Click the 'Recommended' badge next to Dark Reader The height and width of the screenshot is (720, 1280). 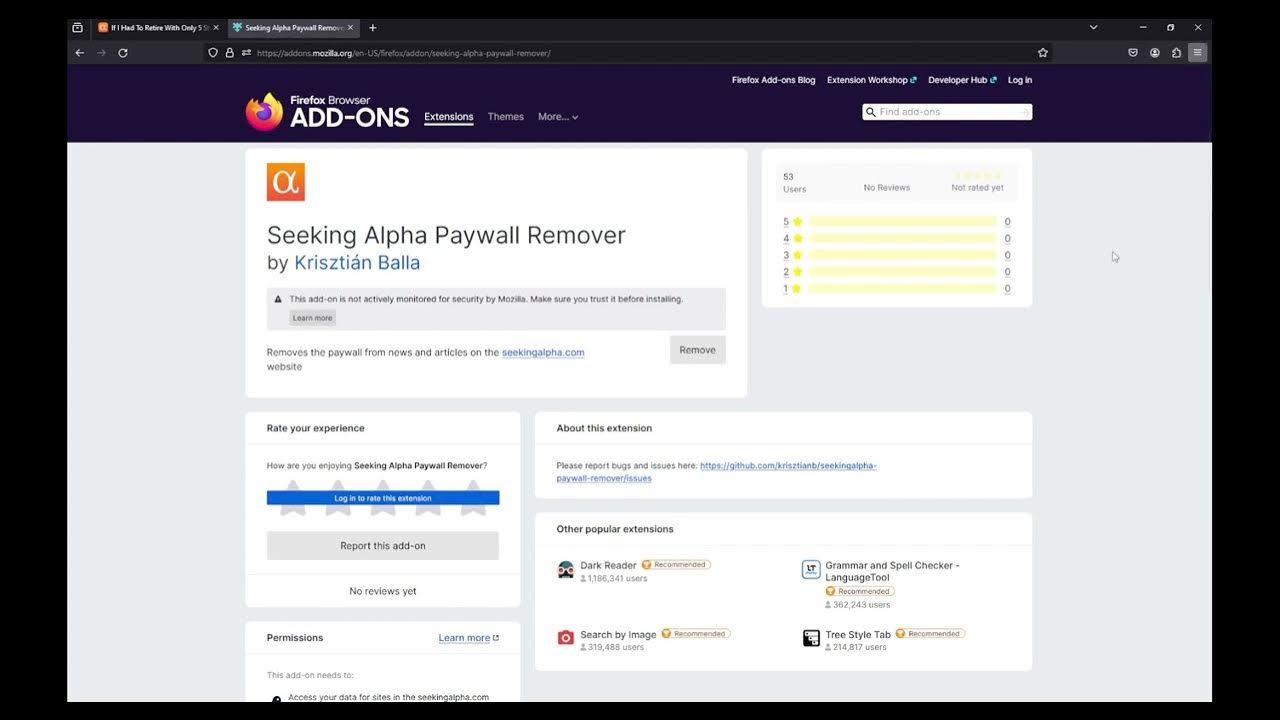pyautogui.click(x=676, y=565)
